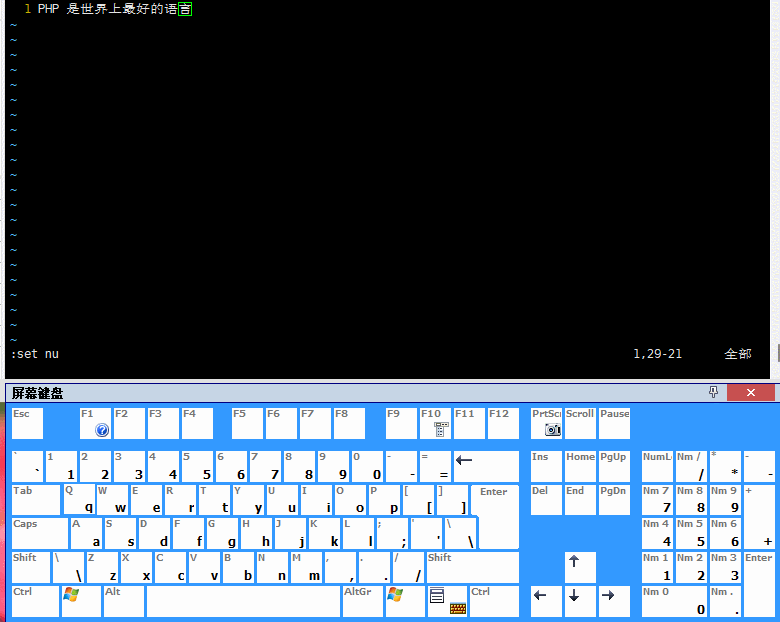
Task: Click the F10 key with menu icon
Action: pyautogui.click(x=435, y=423)
